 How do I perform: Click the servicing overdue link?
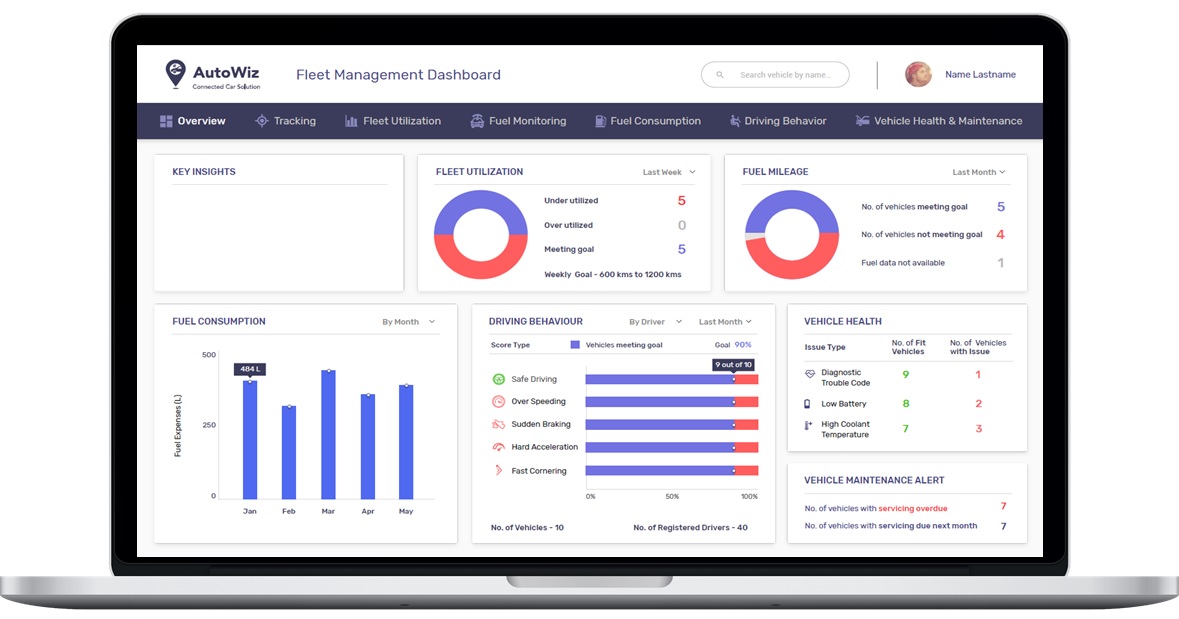913,508
